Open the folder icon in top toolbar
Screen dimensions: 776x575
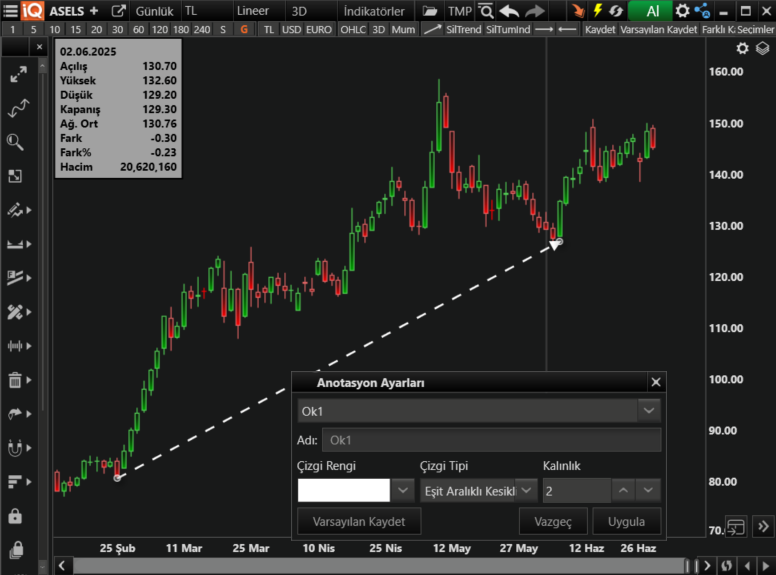pos(430,10)
